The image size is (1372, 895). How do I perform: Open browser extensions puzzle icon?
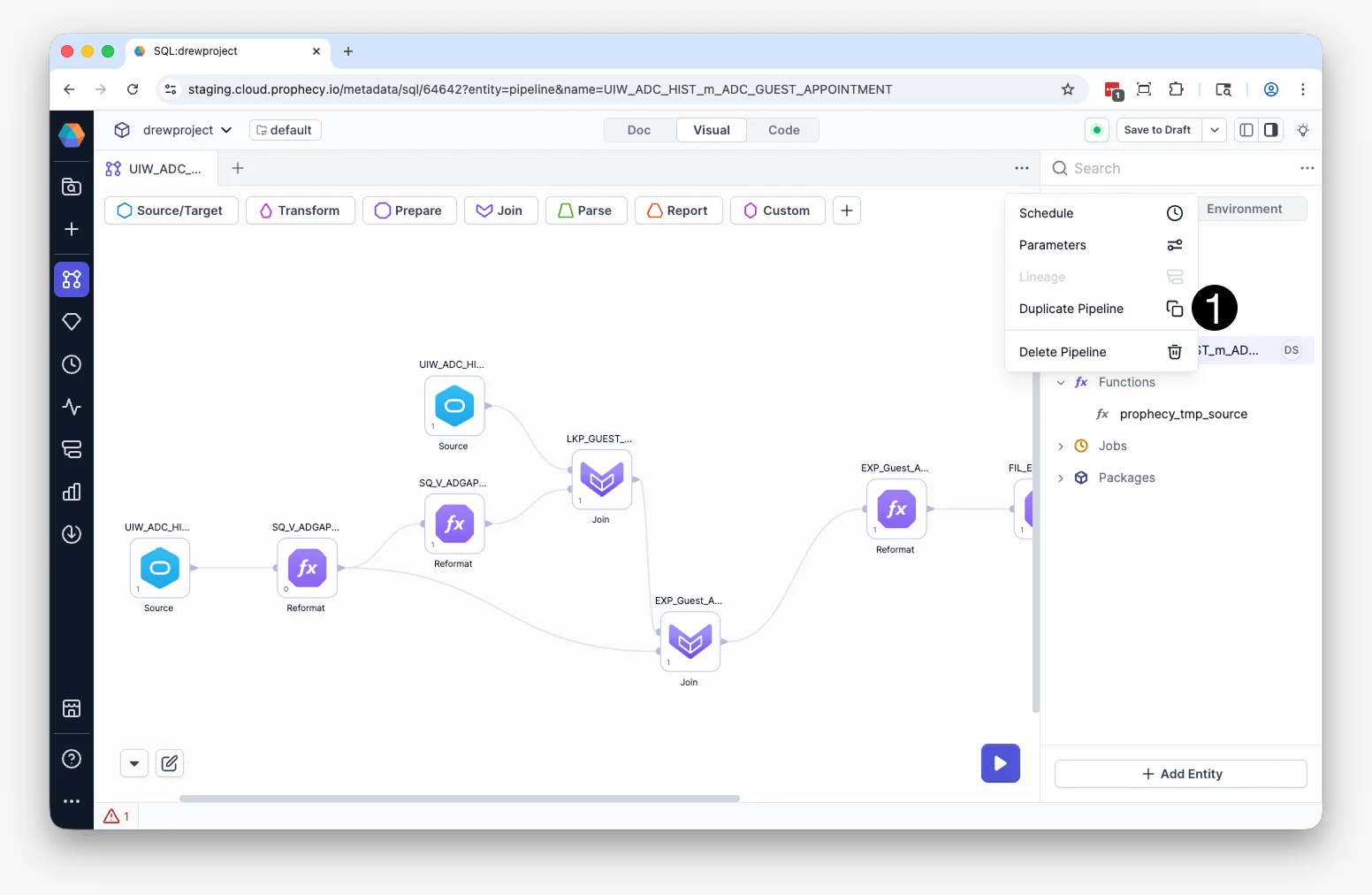1176,89
